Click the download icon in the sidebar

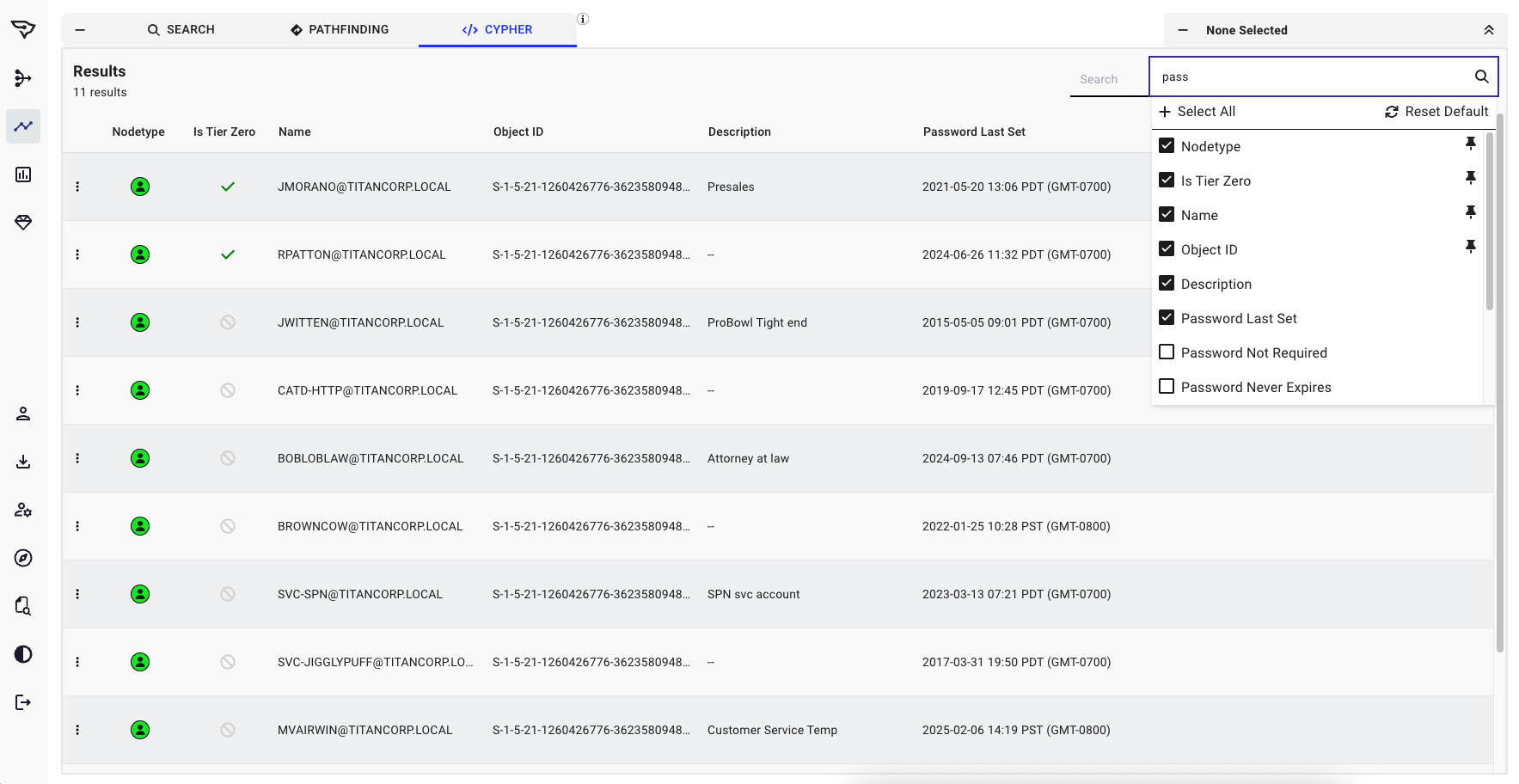point(23,461)
